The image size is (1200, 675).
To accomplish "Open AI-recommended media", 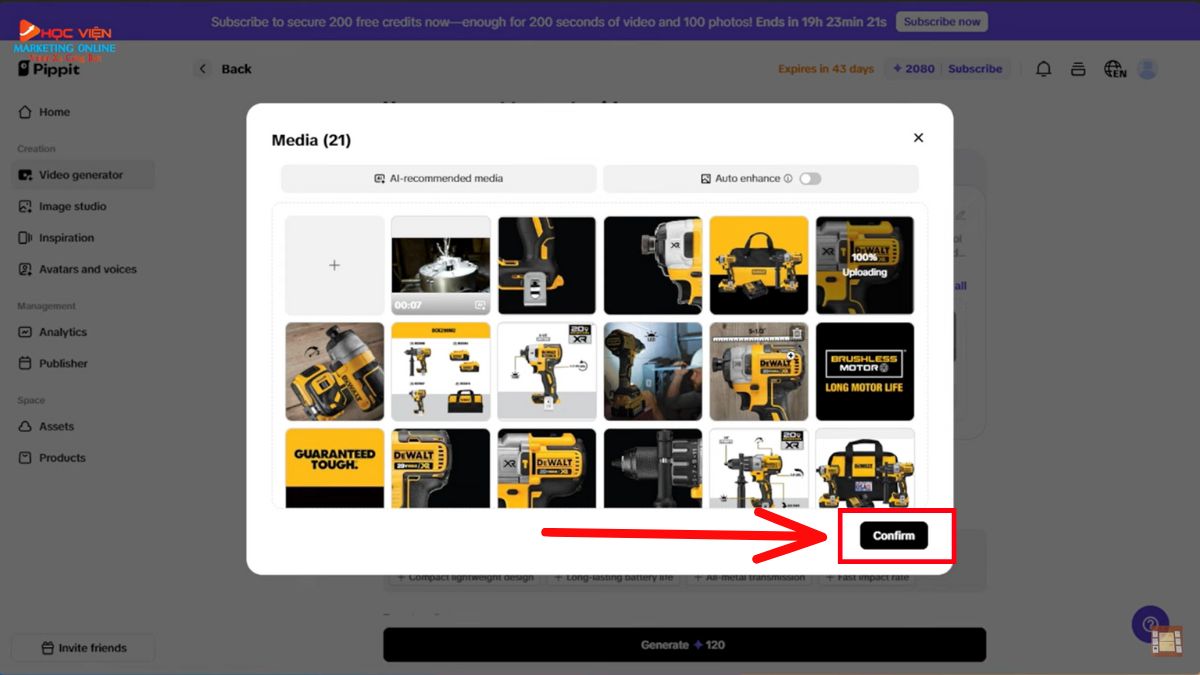I will 438,179.
